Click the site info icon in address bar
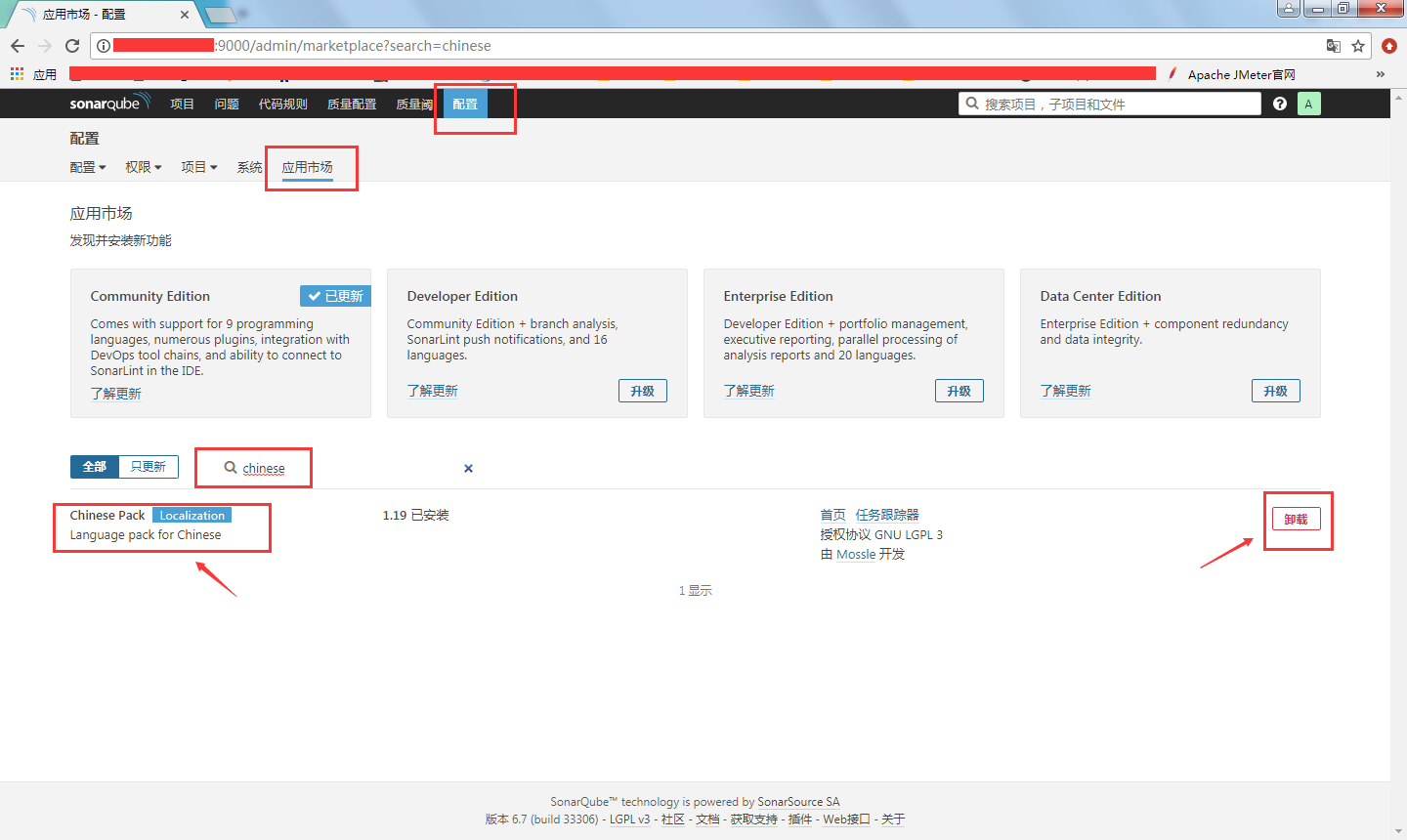The width and height of the screenshot is (1407, 840). [x=104, y=46]
